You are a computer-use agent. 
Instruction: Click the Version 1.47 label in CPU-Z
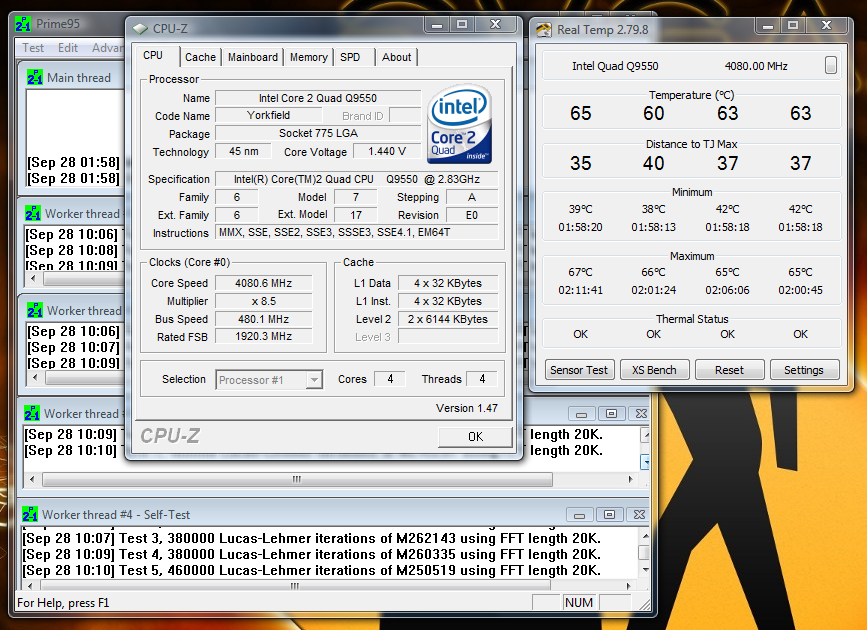[x=467, y=408]
